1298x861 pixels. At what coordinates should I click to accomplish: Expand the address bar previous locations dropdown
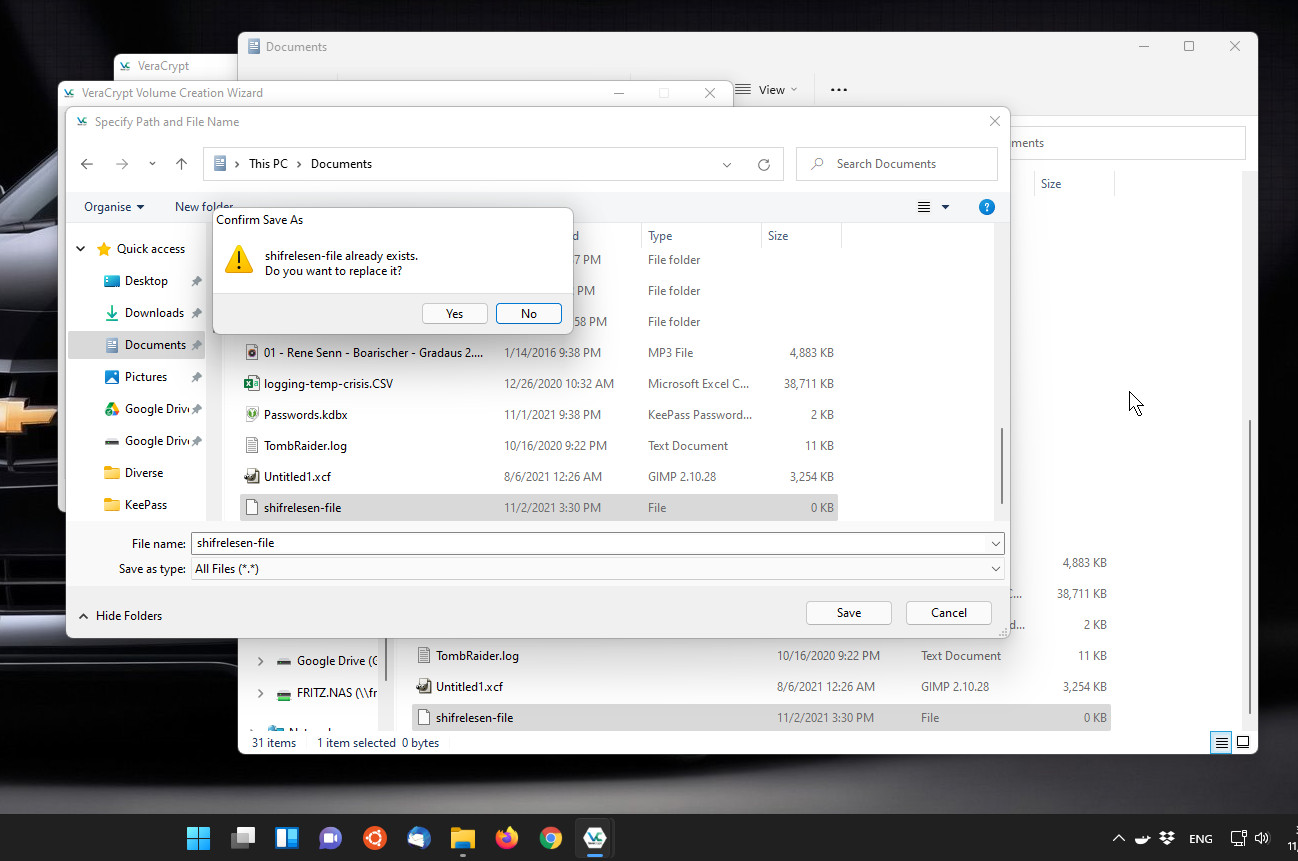pyautogui.click(x=727, y=164)
